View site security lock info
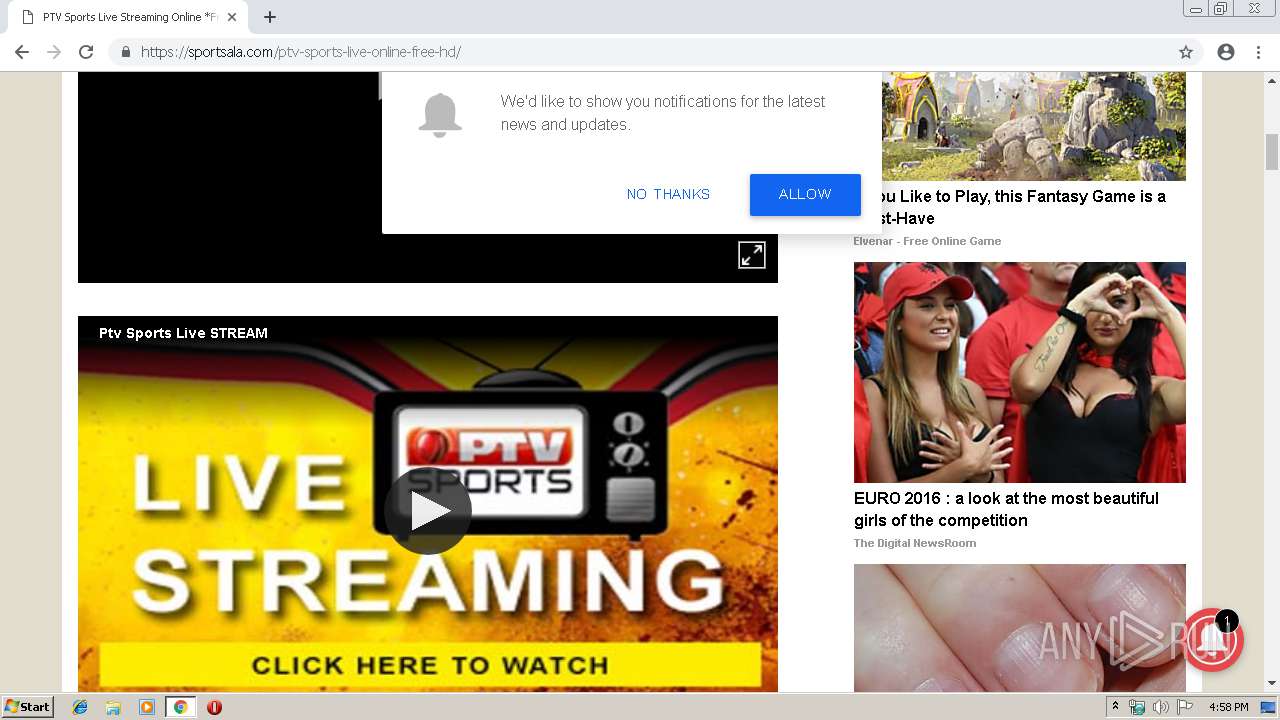The width and height of the screenshot is (1280, 720). [126, 52]
